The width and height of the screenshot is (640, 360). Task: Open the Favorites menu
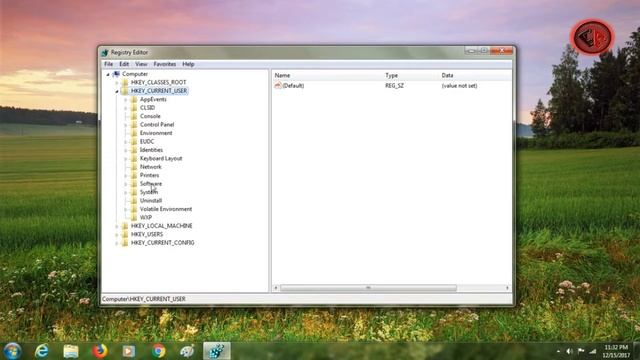click(x=164, y=64)
